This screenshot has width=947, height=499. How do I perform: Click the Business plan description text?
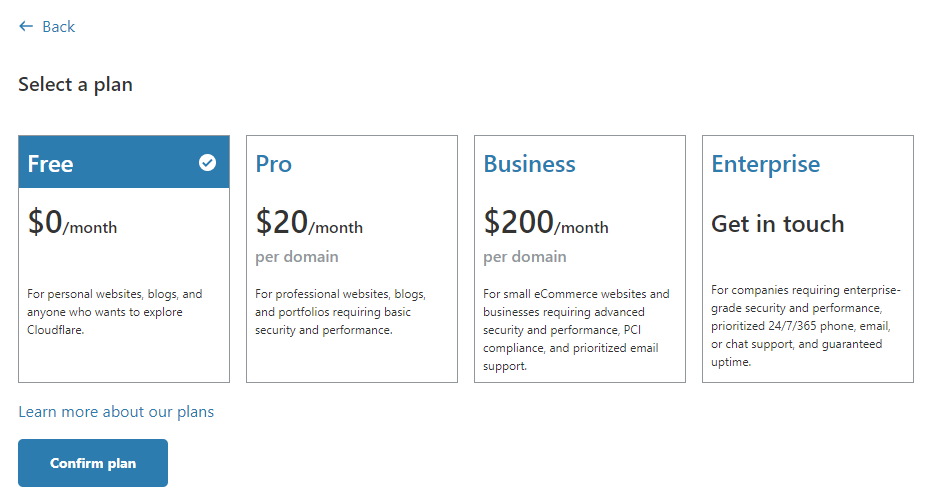[576, 330]
